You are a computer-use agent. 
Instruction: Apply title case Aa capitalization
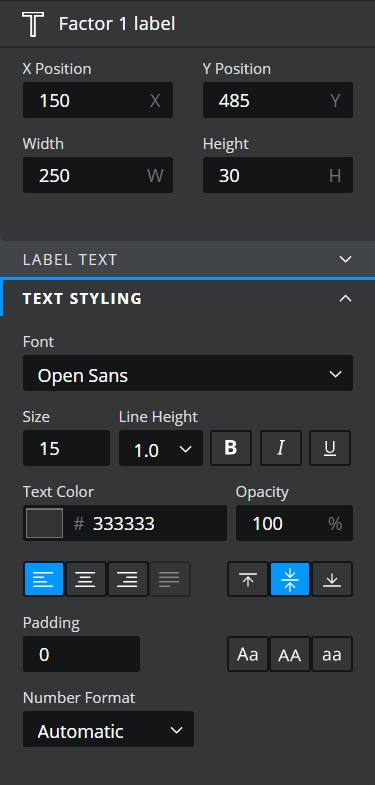coord(248,654)
